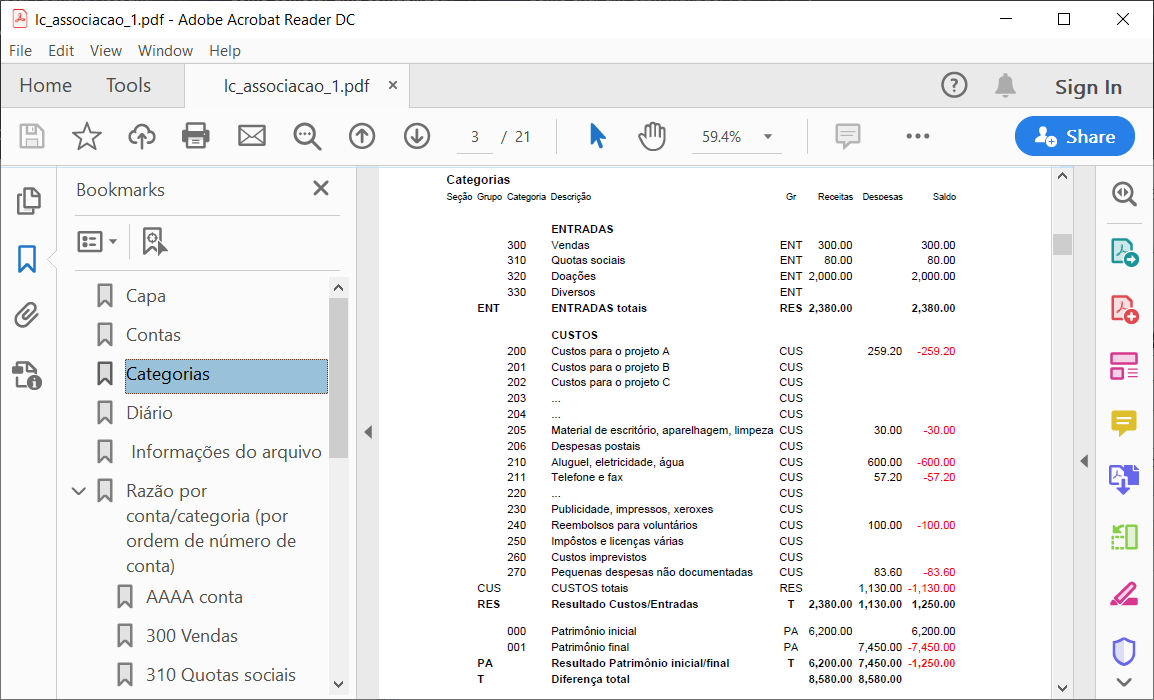Send file by email envelope icon

click(252, 136)
